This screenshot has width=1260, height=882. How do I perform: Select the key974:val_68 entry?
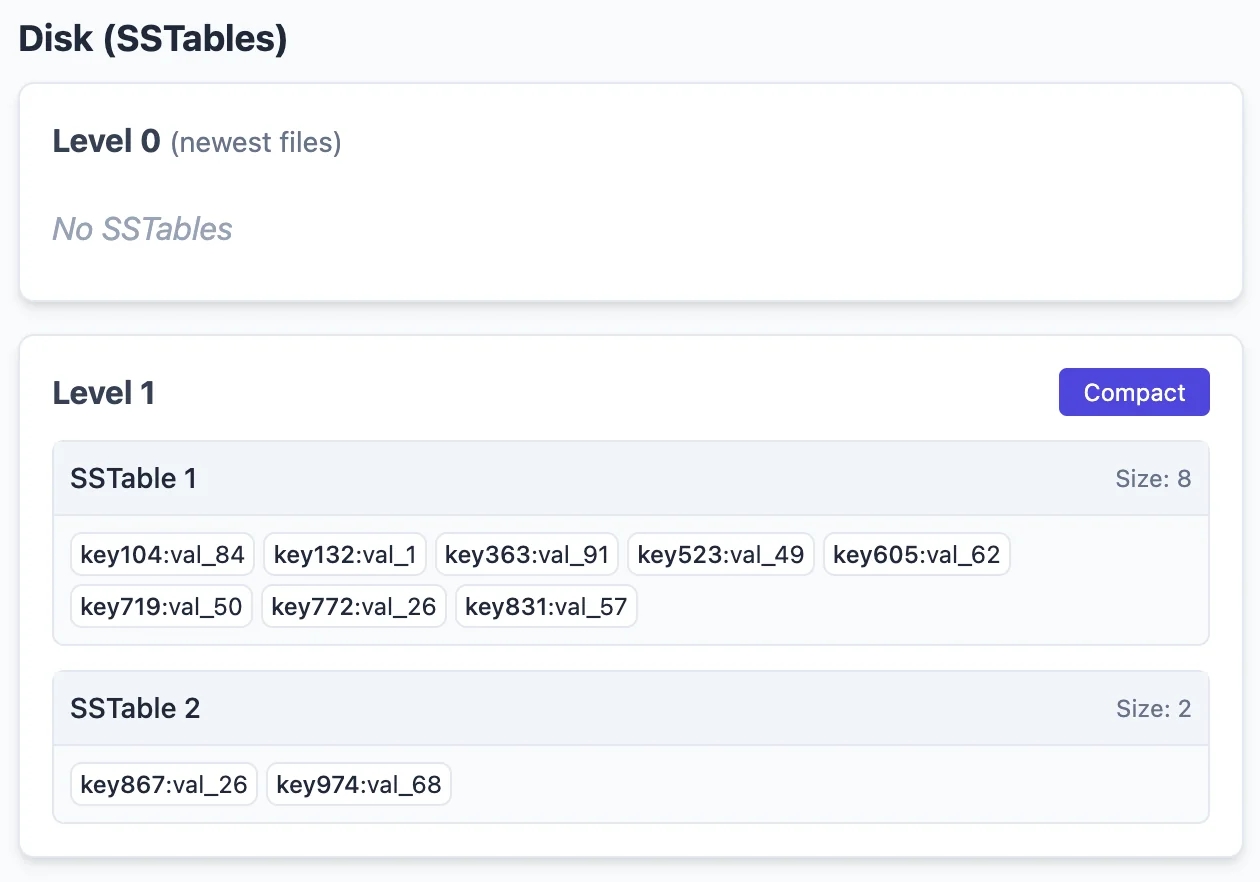tap(359, 785)
